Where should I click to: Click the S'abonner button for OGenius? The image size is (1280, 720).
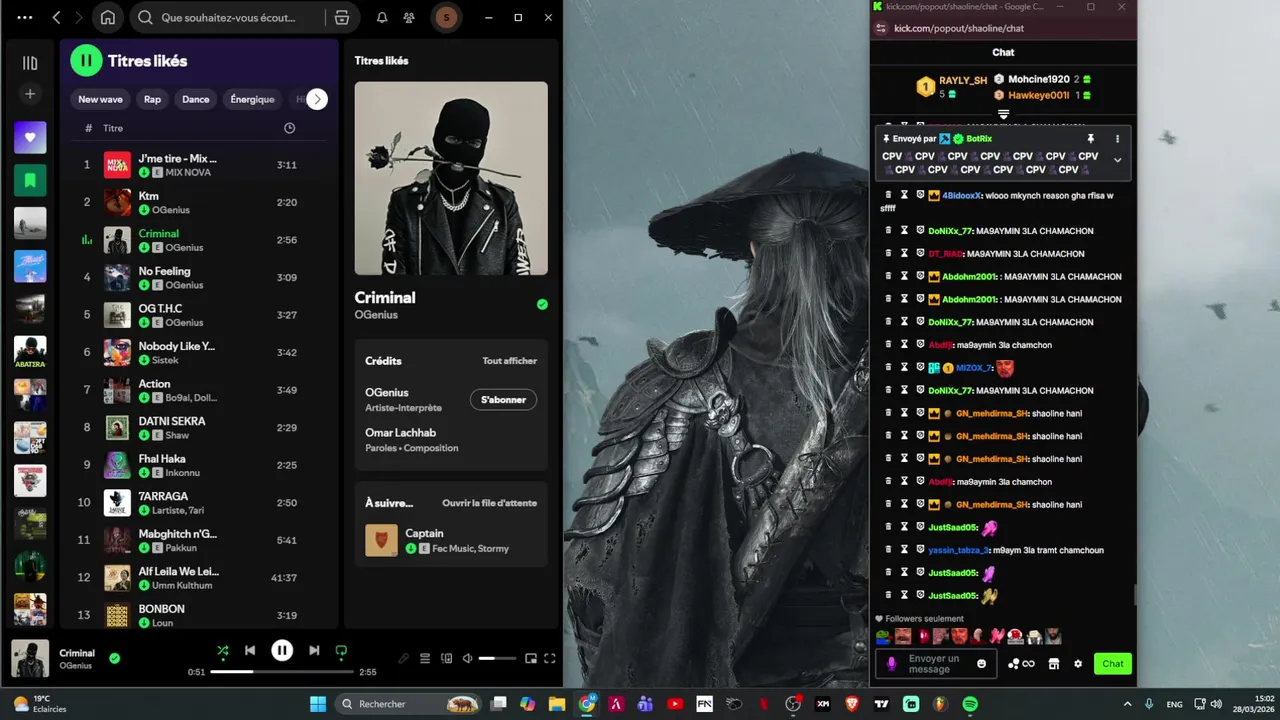click(503, 399)
